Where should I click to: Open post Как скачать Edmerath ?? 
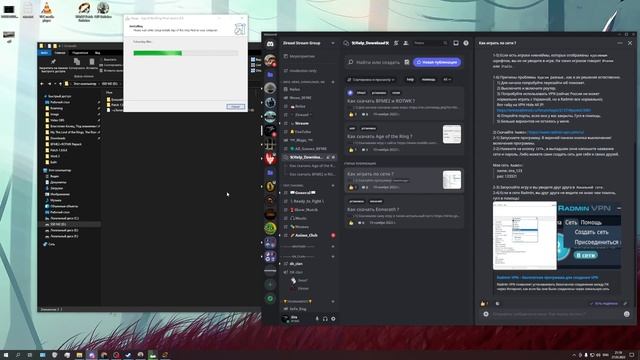pyautogui.click(x=373, y=209)
